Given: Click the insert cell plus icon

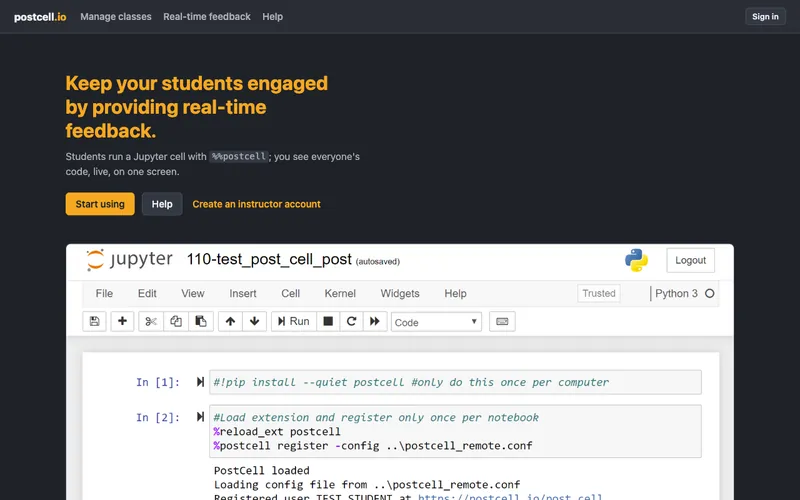Looking at the screenshot, I should click(x=122, y=321).
